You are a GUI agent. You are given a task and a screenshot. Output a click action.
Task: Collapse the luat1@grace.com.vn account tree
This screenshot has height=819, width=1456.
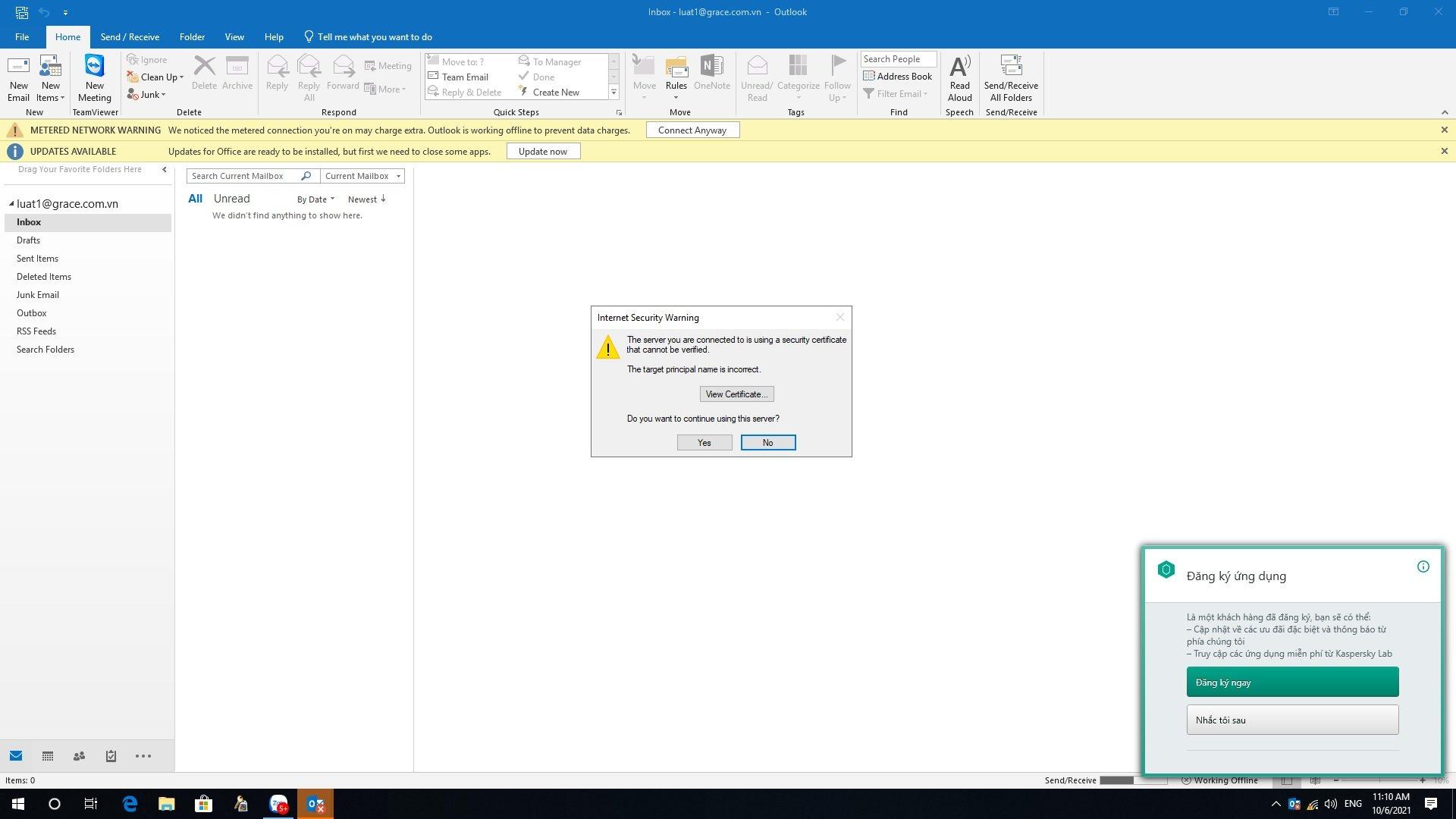(x=11, y=203)
